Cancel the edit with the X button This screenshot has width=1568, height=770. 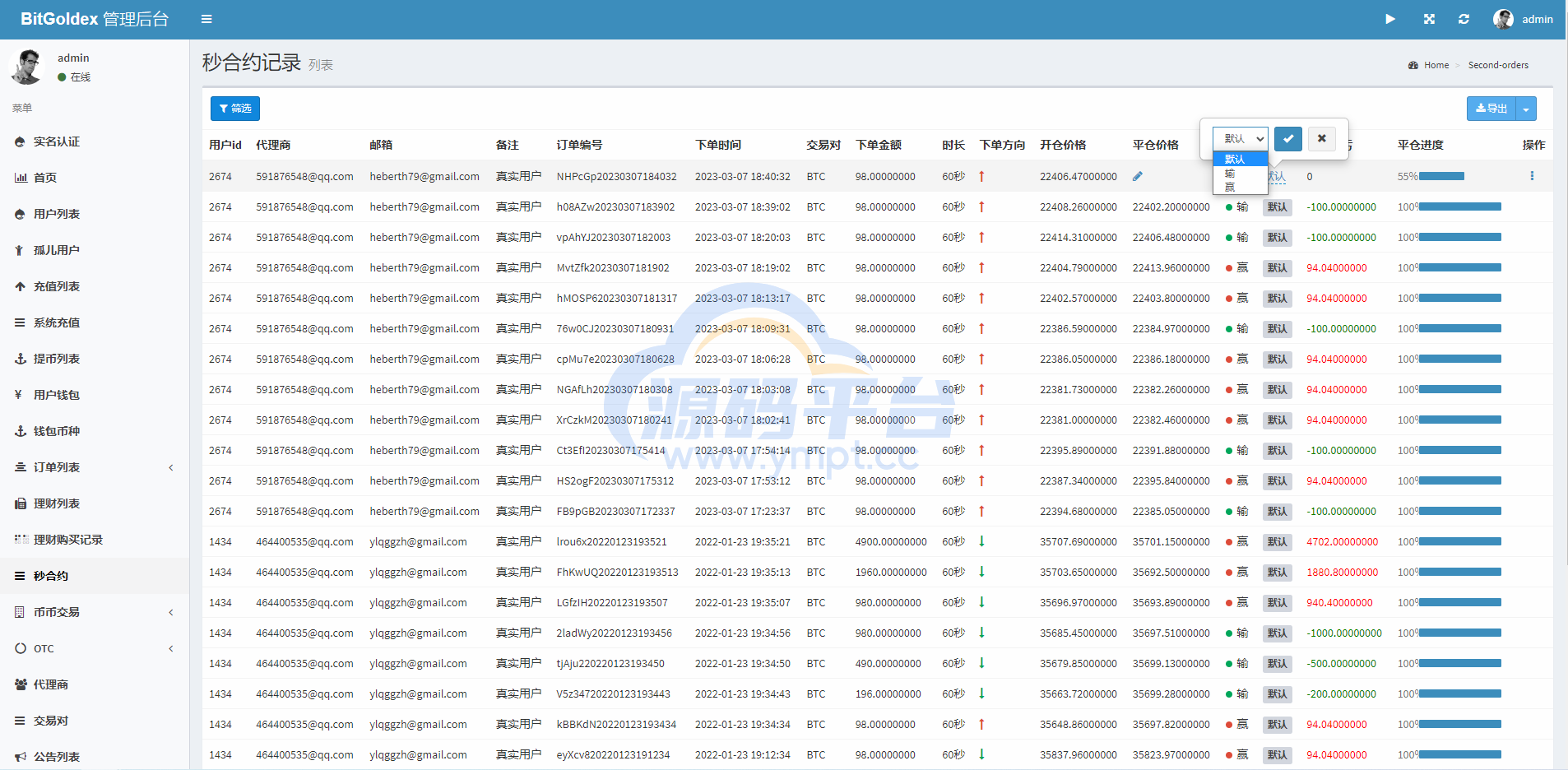click(1321, 138)
